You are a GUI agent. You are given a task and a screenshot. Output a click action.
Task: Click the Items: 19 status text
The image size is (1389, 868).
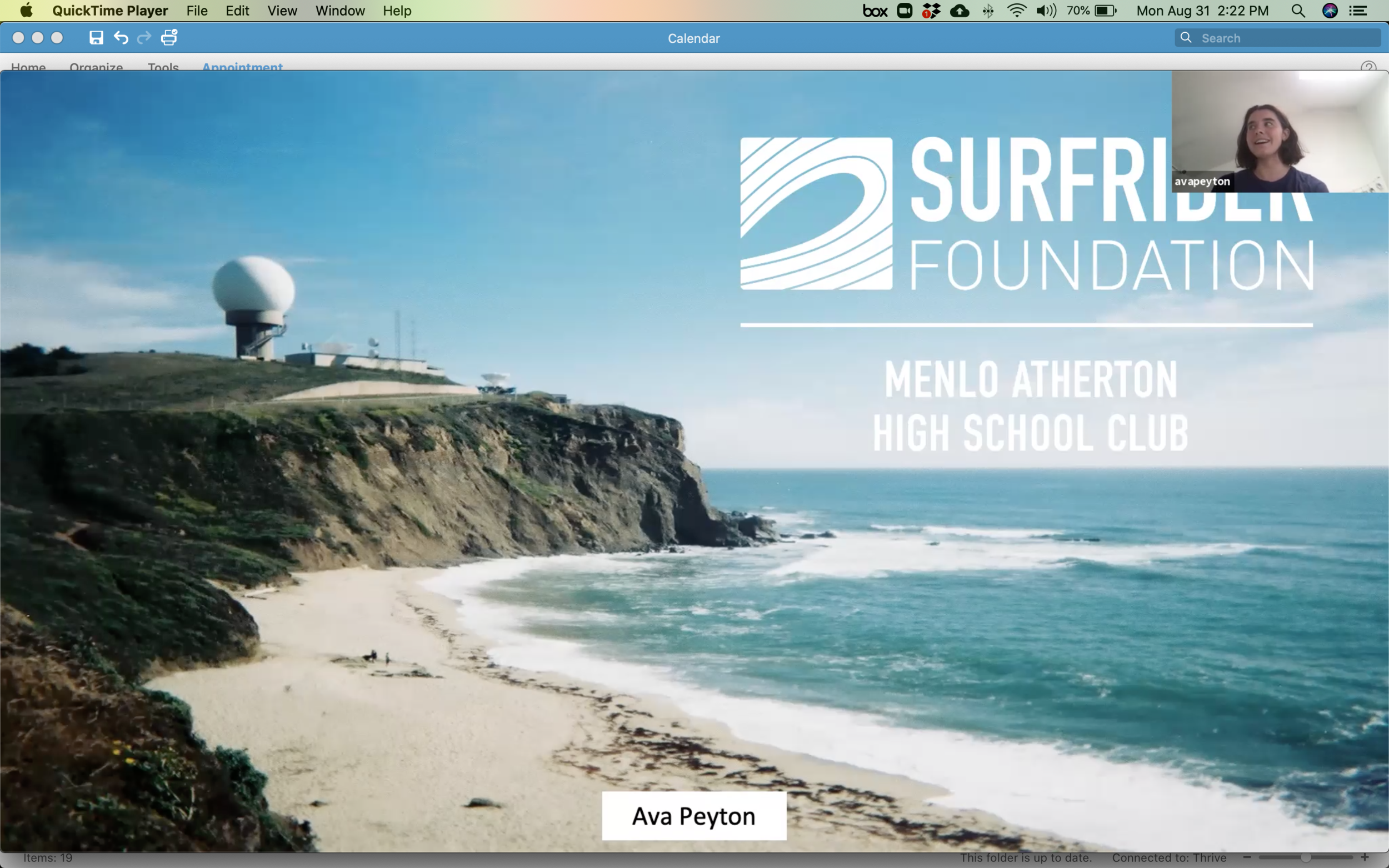[48, 857]
